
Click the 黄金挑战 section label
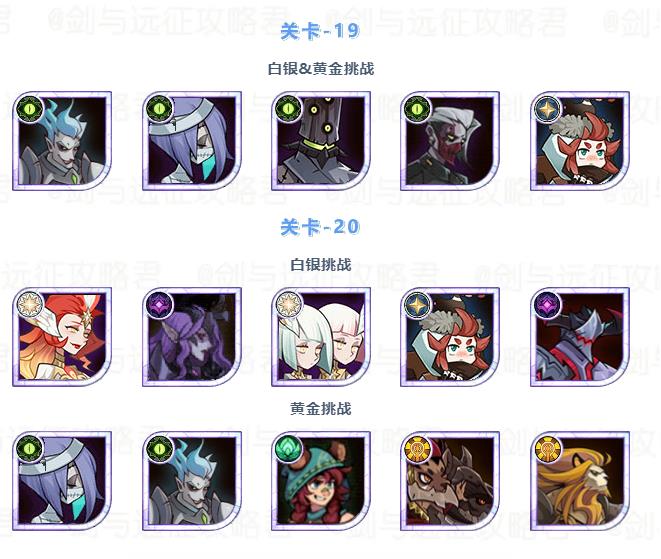tap(321, 408)
